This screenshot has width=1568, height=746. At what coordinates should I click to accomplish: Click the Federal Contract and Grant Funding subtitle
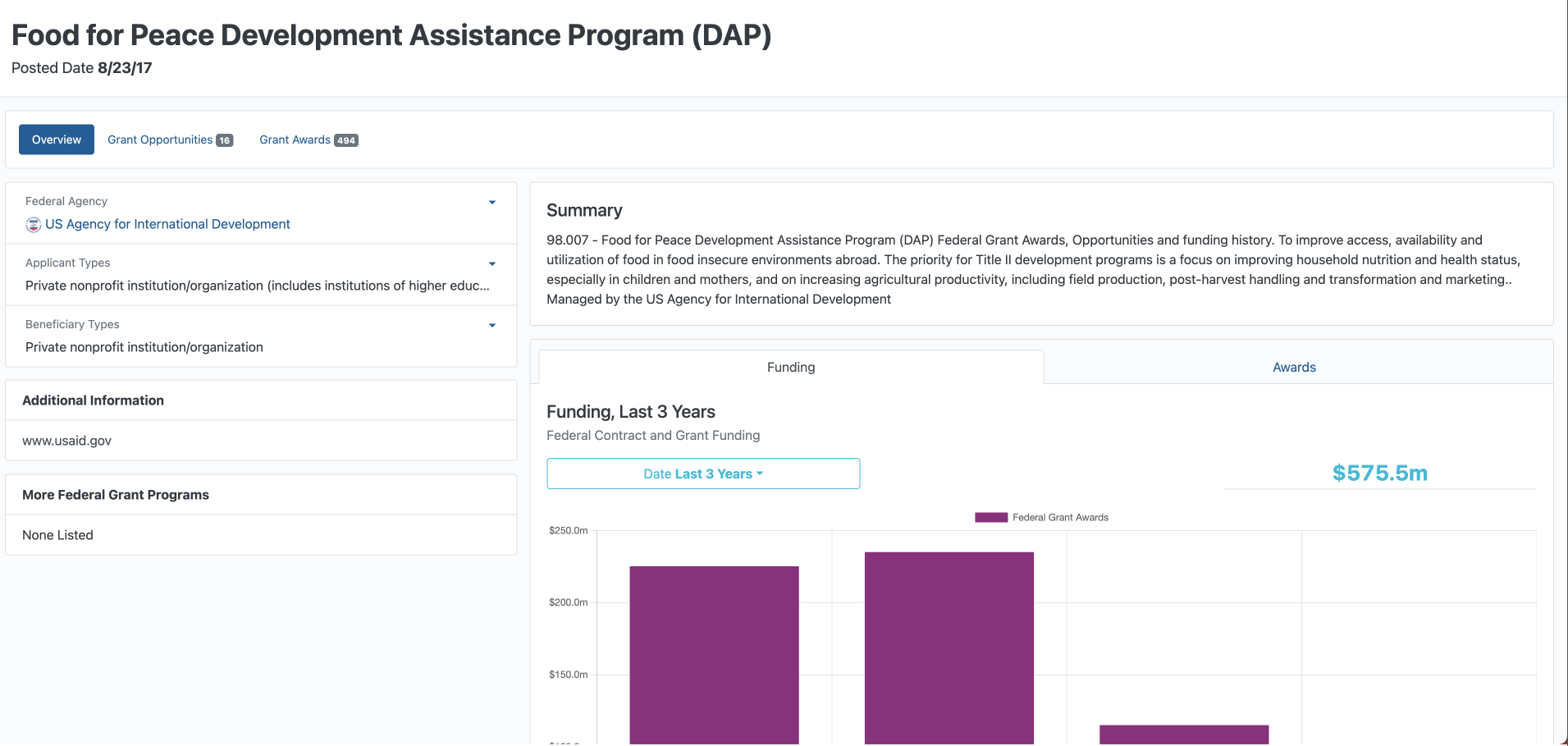(x=653, y=435)
